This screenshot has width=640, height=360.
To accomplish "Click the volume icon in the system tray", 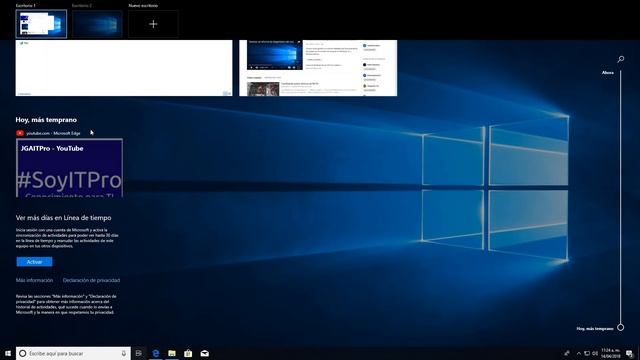I will pos(595,353).
